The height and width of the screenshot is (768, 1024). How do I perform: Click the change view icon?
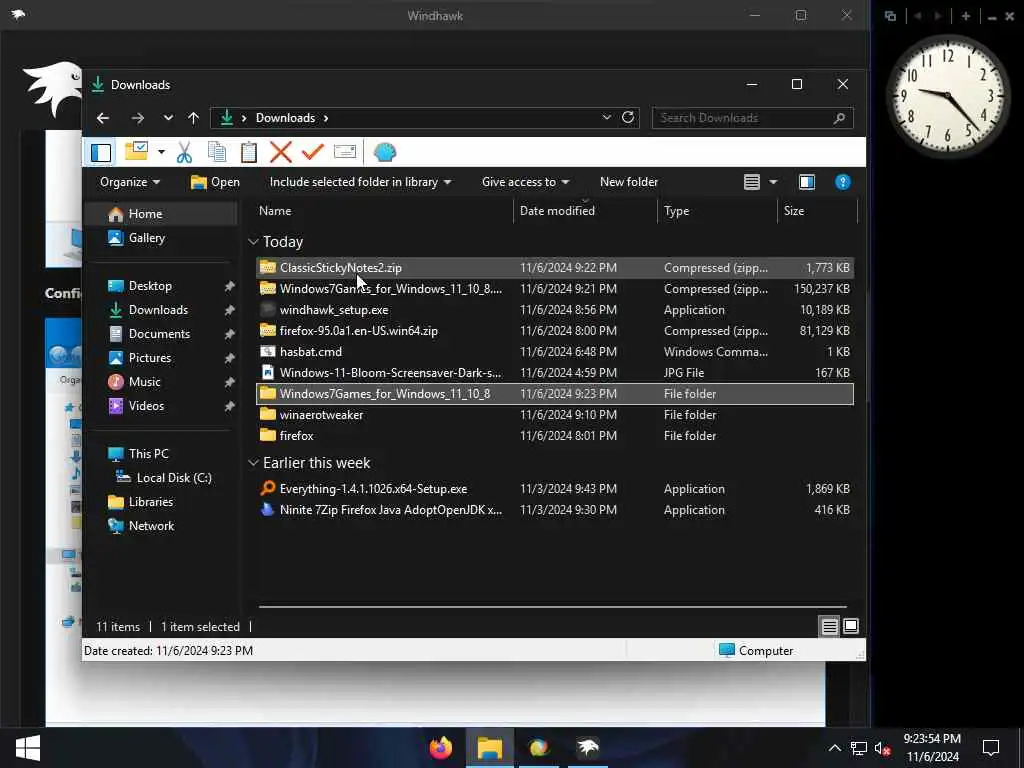pyautogui.click(x=752, y=182)
